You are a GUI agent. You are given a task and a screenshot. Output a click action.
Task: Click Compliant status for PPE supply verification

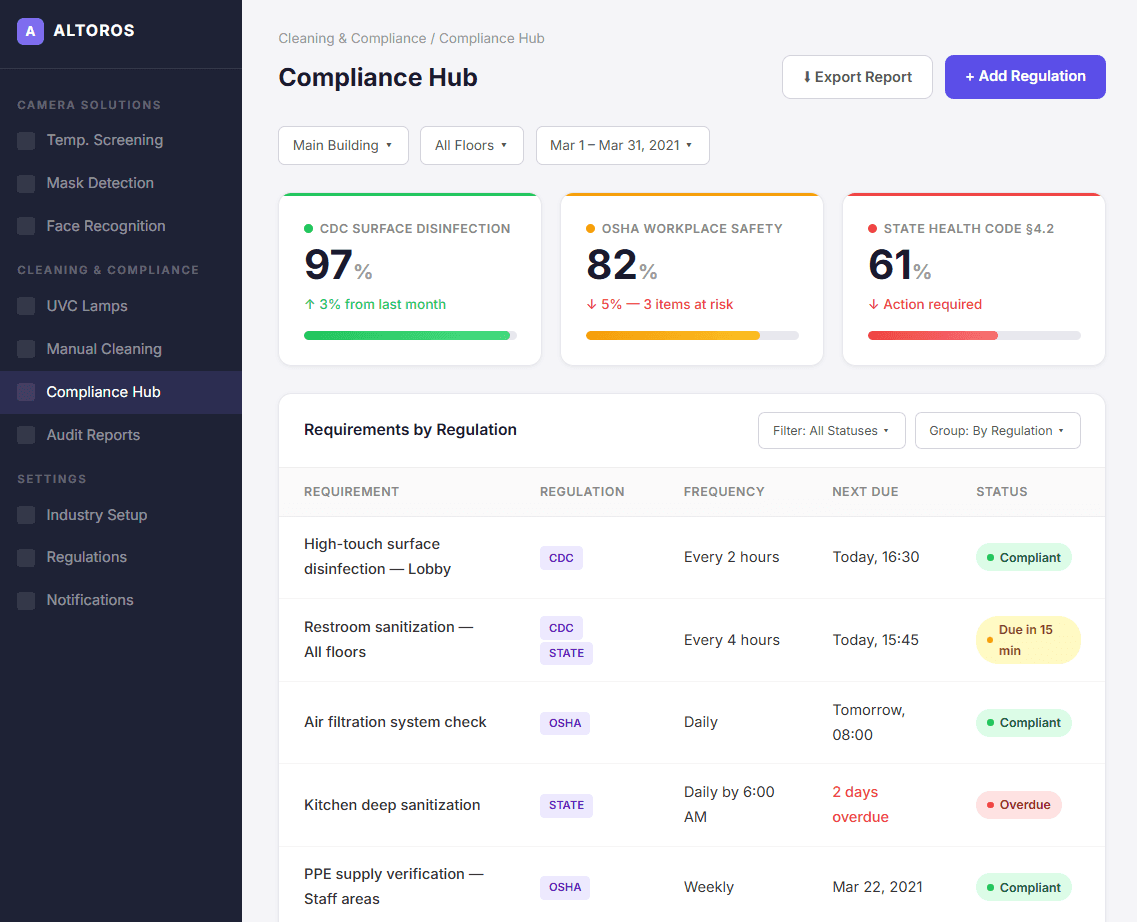point(1024,887)
